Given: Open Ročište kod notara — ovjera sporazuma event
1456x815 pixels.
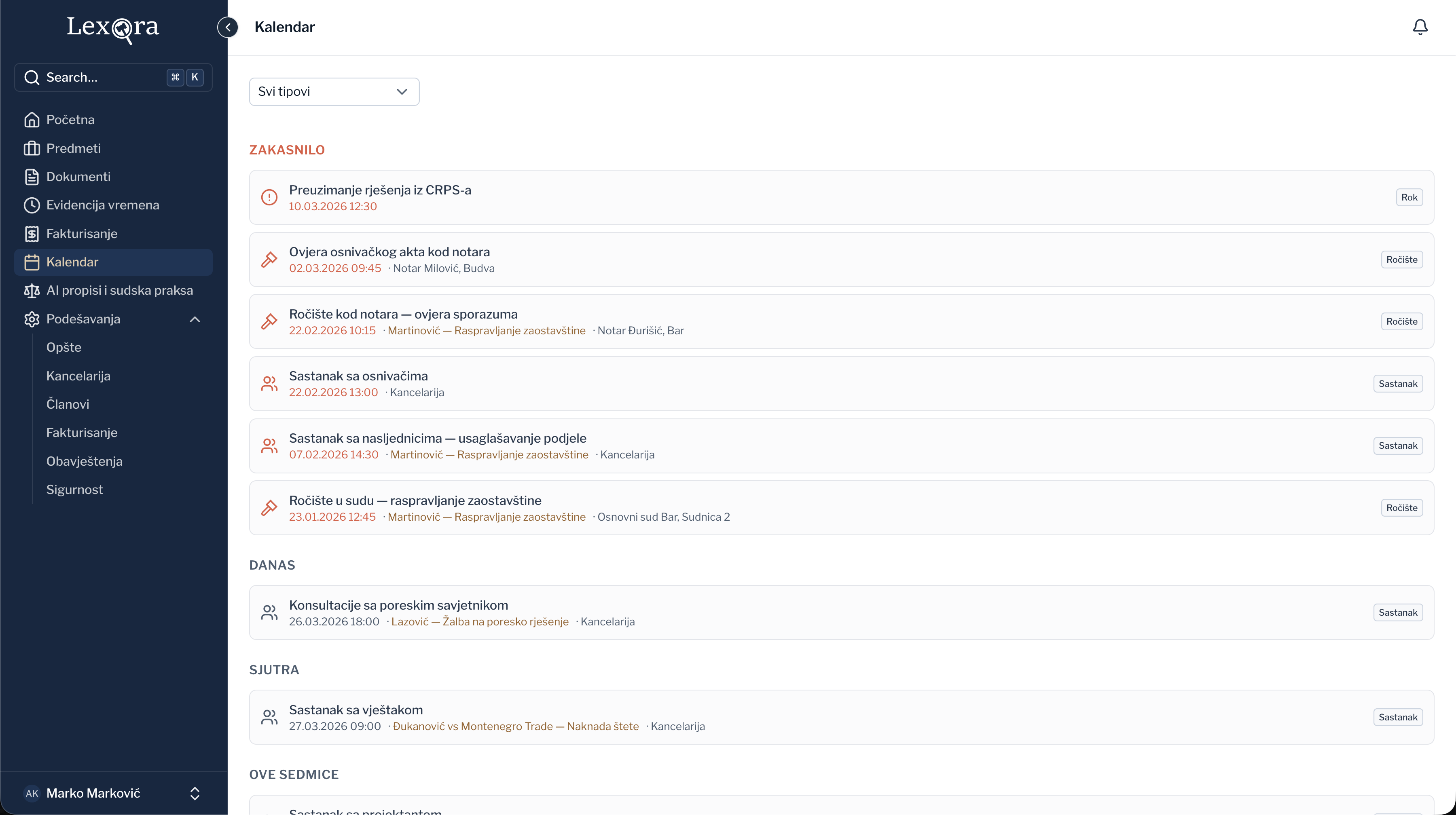Looking at the screenshot, I should coord(842,321).
